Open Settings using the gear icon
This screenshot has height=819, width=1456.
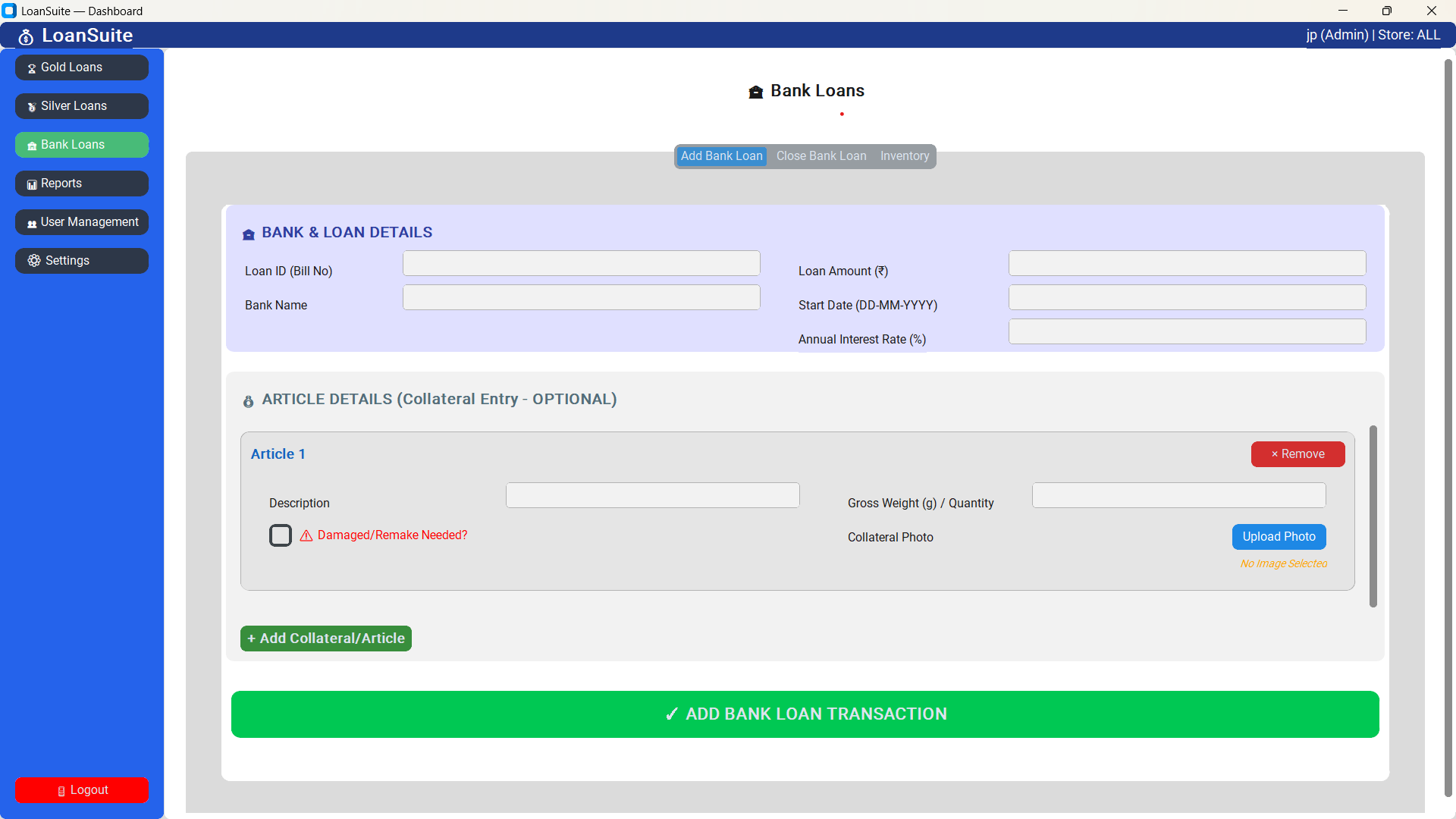(x=33, y=261)
